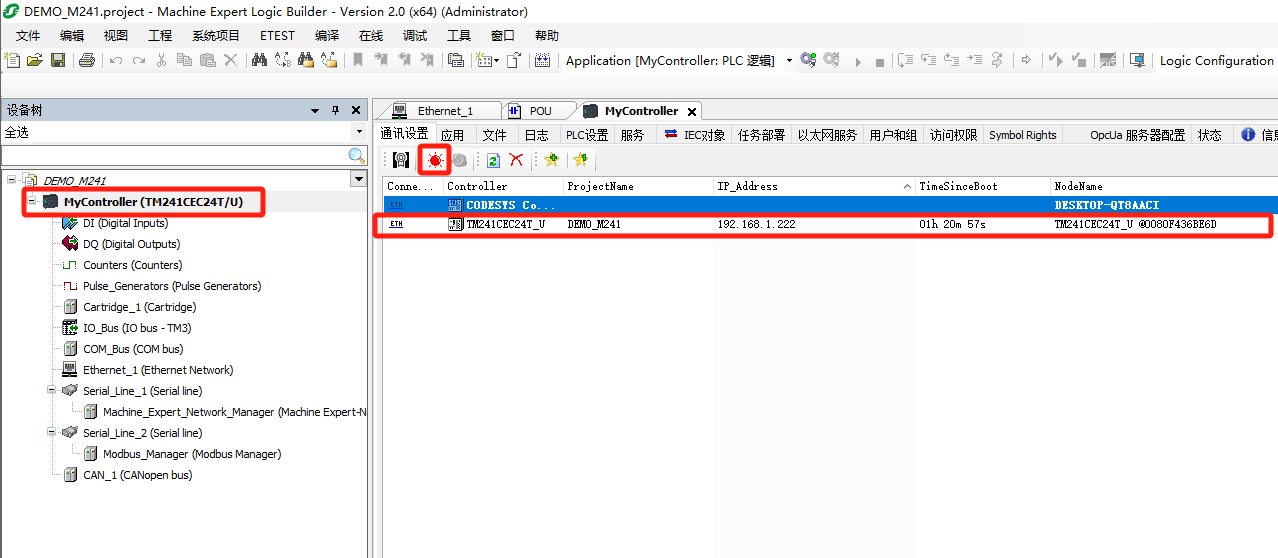Open the Application selector dropdown arrow
This screenshot has width=1278, height=558.
point(789,61)
